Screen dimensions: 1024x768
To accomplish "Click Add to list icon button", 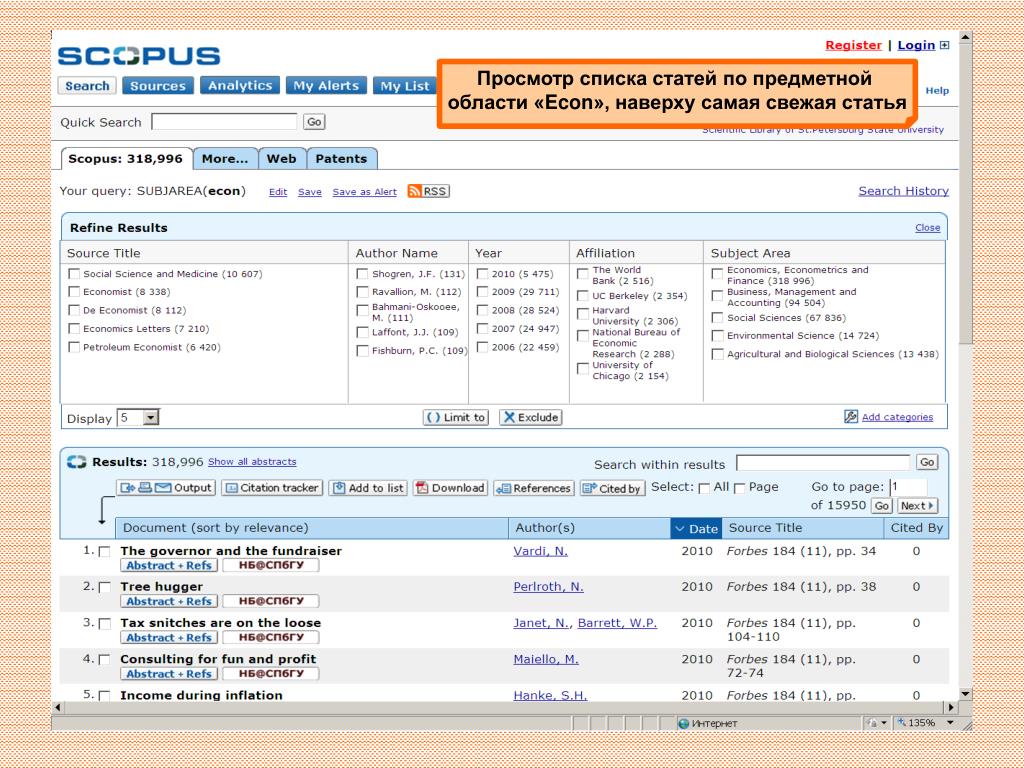I will pos(368,488).
